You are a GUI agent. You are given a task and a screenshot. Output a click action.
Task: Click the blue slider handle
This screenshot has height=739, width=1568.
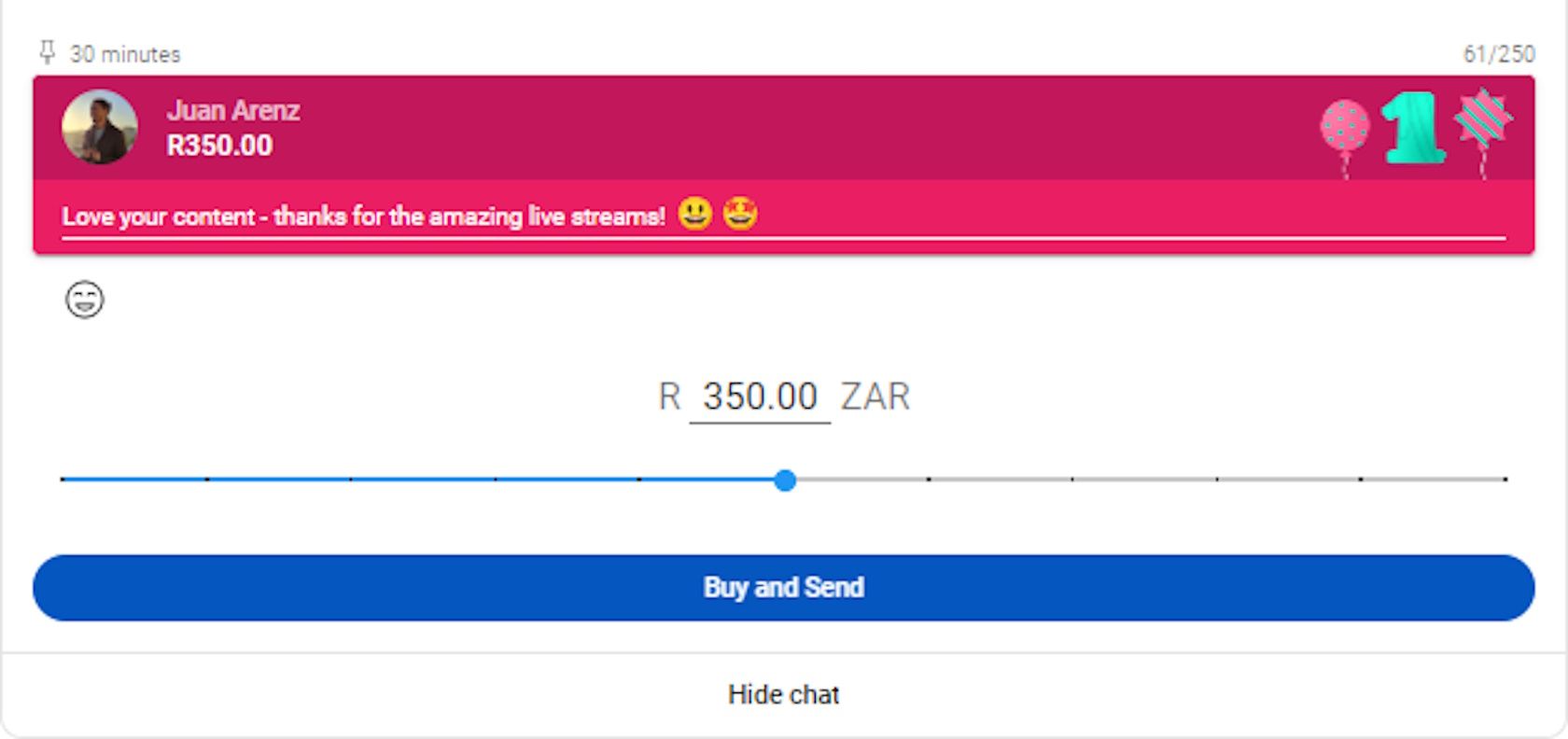click(785, 481)
